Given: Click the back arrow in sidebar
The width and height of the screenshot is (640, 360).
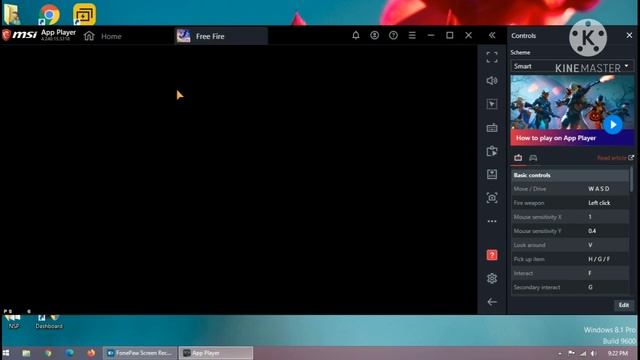Looking at the screenshot, I should (x=492, y=302).
